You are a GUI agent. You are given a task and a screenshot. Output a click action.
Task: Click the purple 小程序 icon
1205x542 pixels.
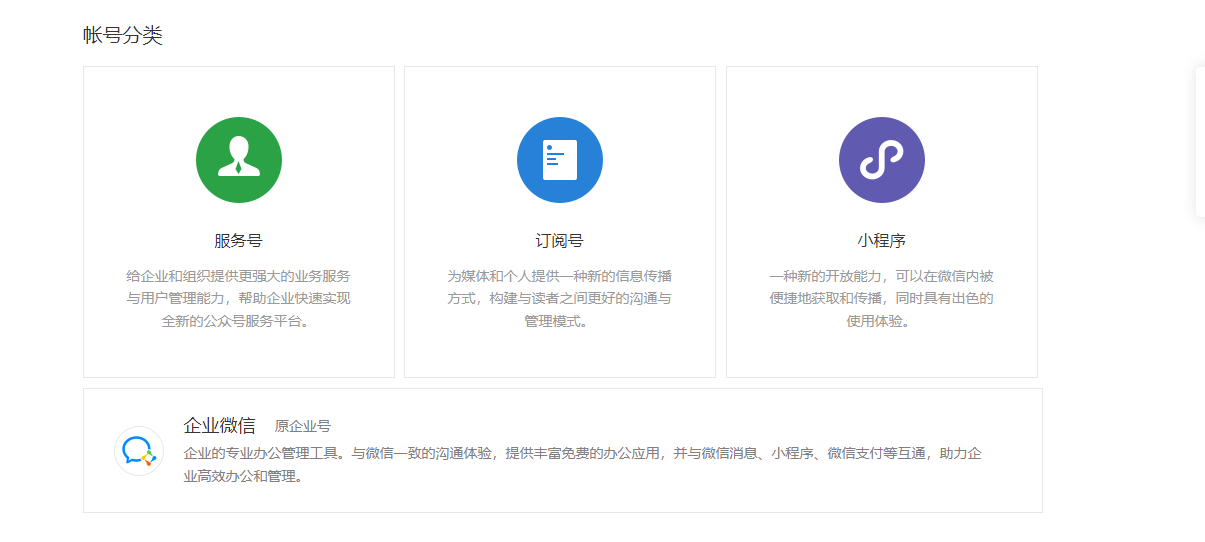pyautogui.click(x=882, y=160)
